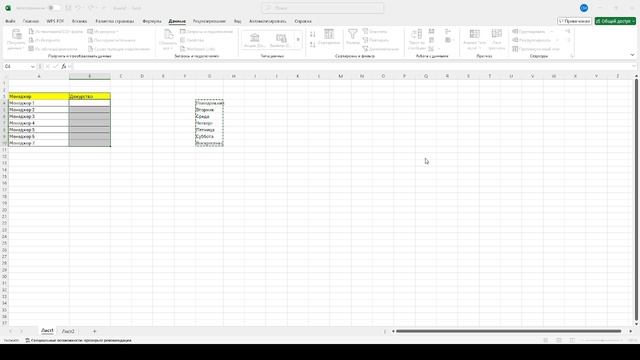The height and width of the screenshot is (360, 640).
Task: Apply Stocks (Акции) data type
Action: coord(255,40)
